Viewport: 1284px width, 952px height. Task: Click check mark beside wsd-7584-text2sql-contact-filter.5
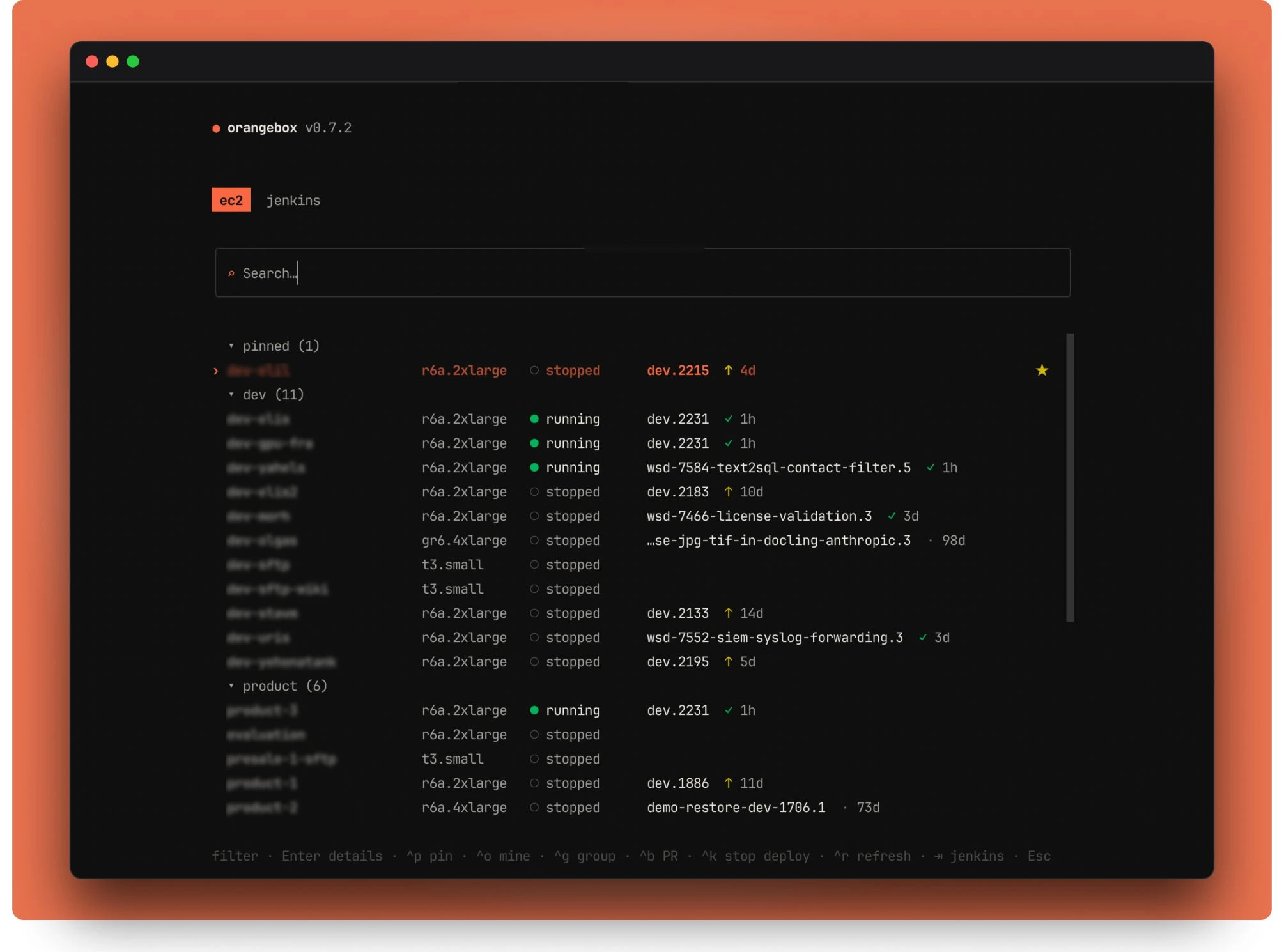[x=931, y=468]
